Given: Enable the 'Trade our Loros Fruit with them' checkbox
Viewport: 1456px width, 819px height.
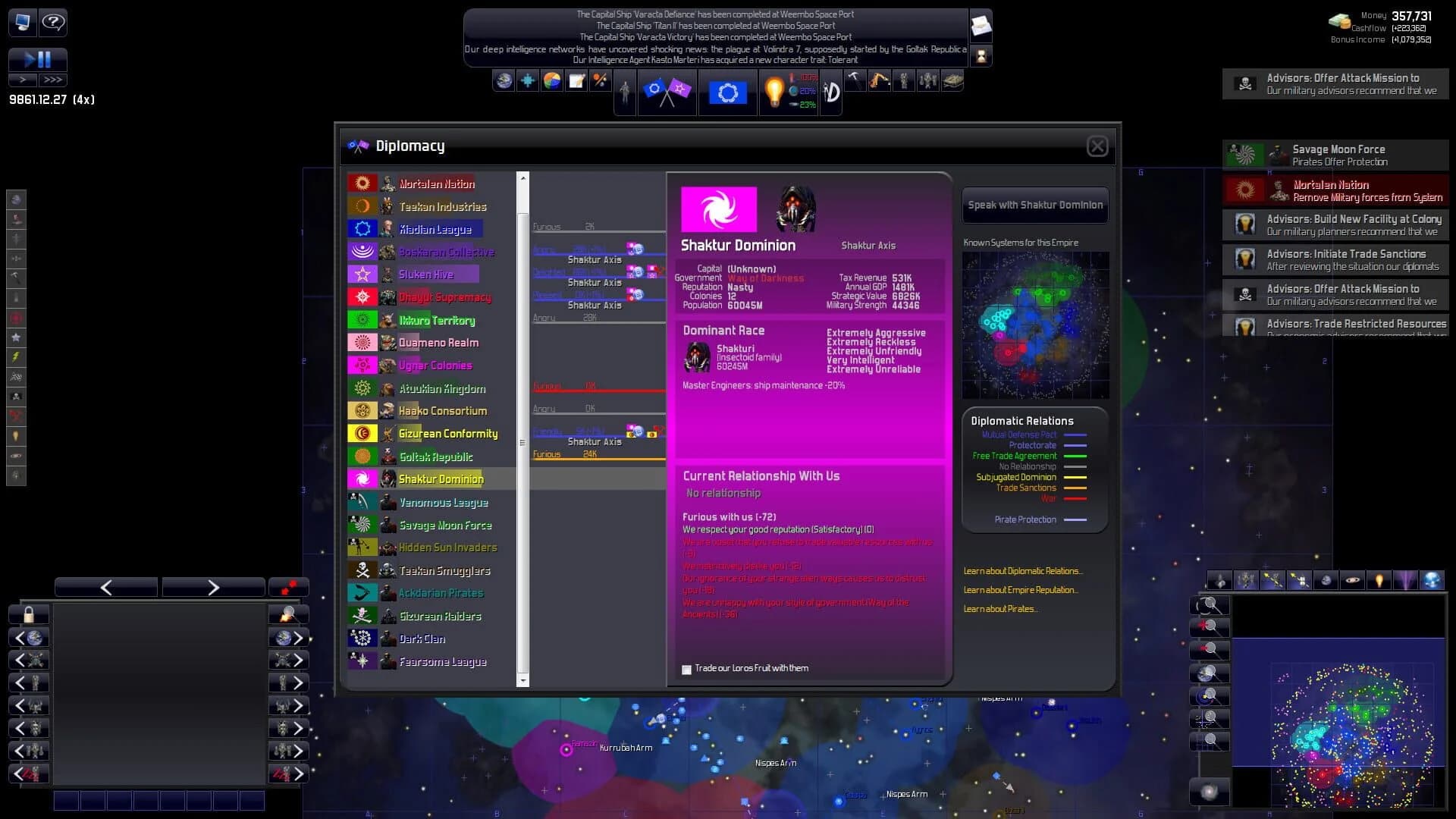Looking at the screenshot, I should (687, 670).
